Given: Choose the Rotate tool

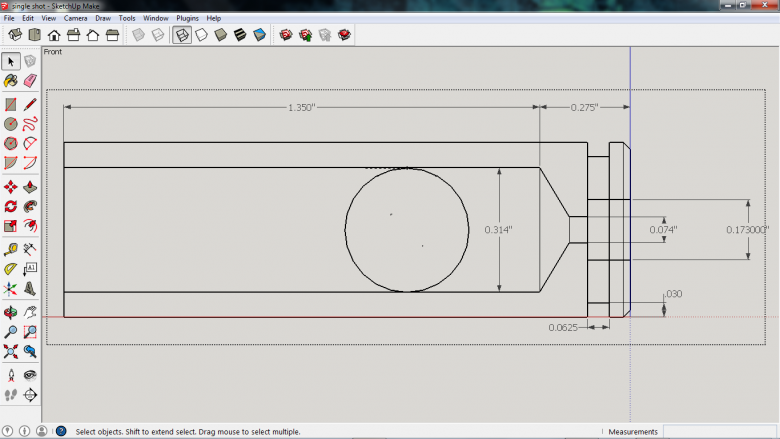Looking at the screenshot, I should click(11, 206).
